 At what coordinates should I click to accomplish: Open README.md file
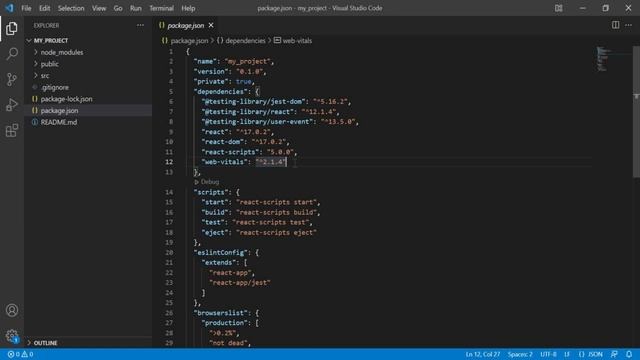click(59, 122)
